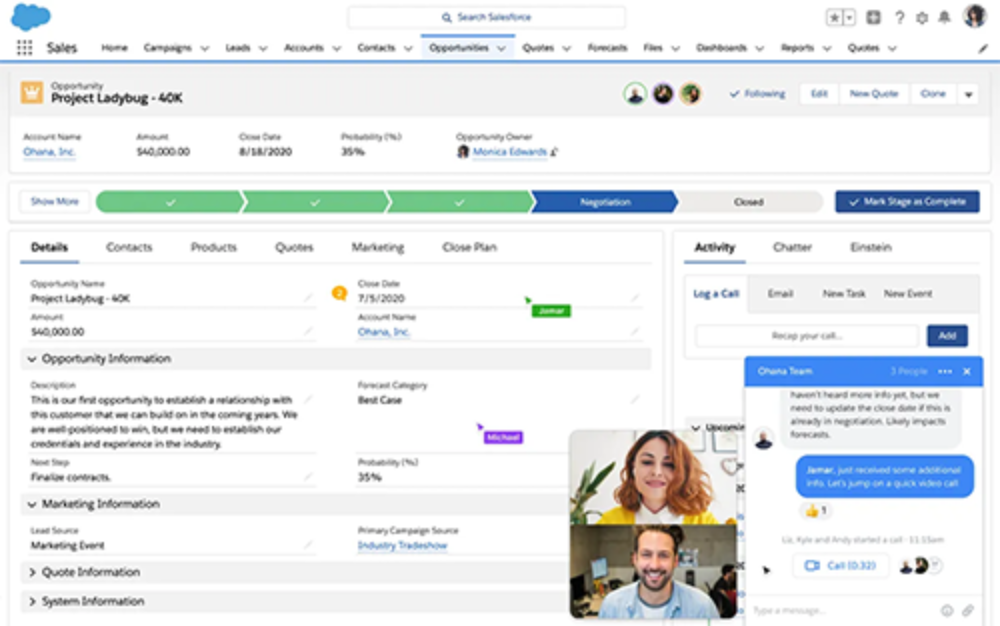Open the Help question mark icon
This screenshot has height=626, width=1000.
point(899,18)
